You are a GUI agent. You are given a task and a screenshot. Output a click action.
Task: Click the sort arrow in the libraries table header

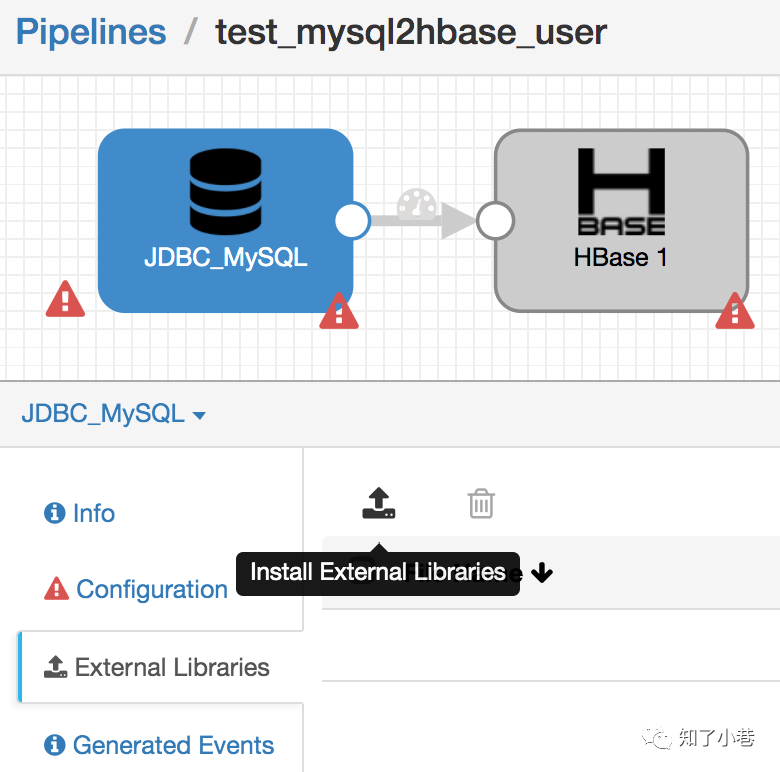(542, 573)
